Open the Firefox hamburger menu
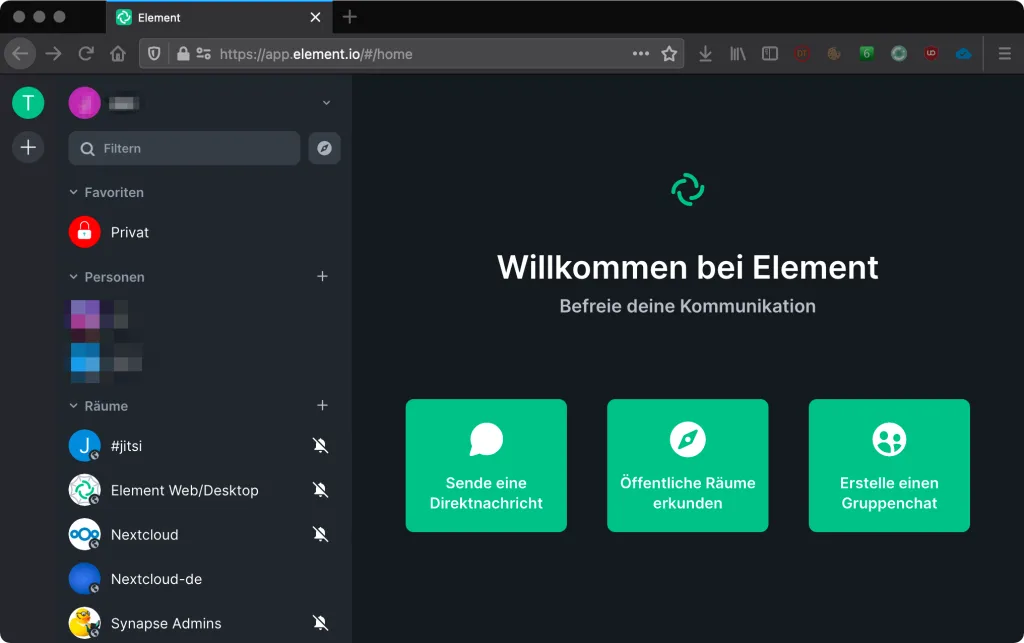Screen dimensions: 1024x643 point(1004,54)
